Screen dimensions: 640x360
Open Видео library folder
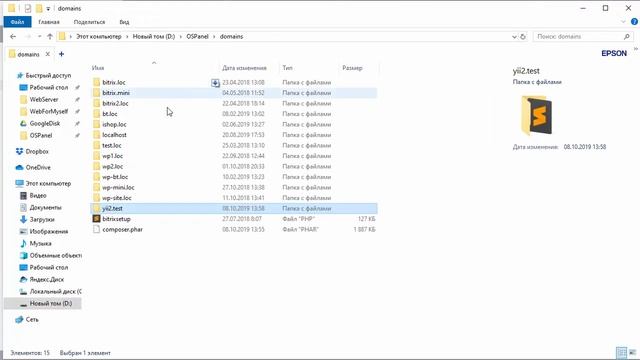[x=38, y=196]
